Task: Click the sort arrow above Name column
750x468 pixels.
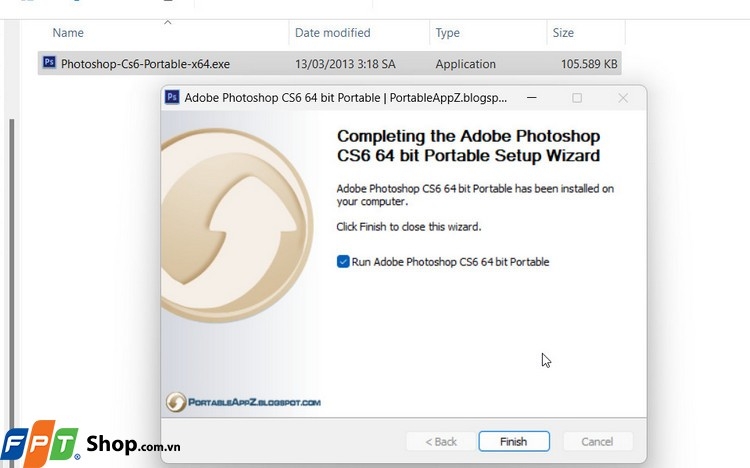Action: click(167, 22)
